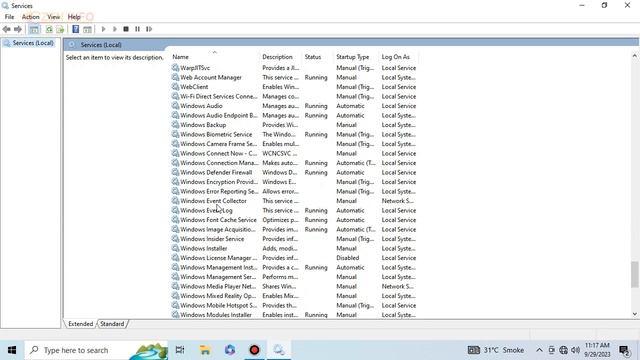Viewport: 640px width, 360px height.
Task: Click the Start Service play icon
Action: pos(103,29)
